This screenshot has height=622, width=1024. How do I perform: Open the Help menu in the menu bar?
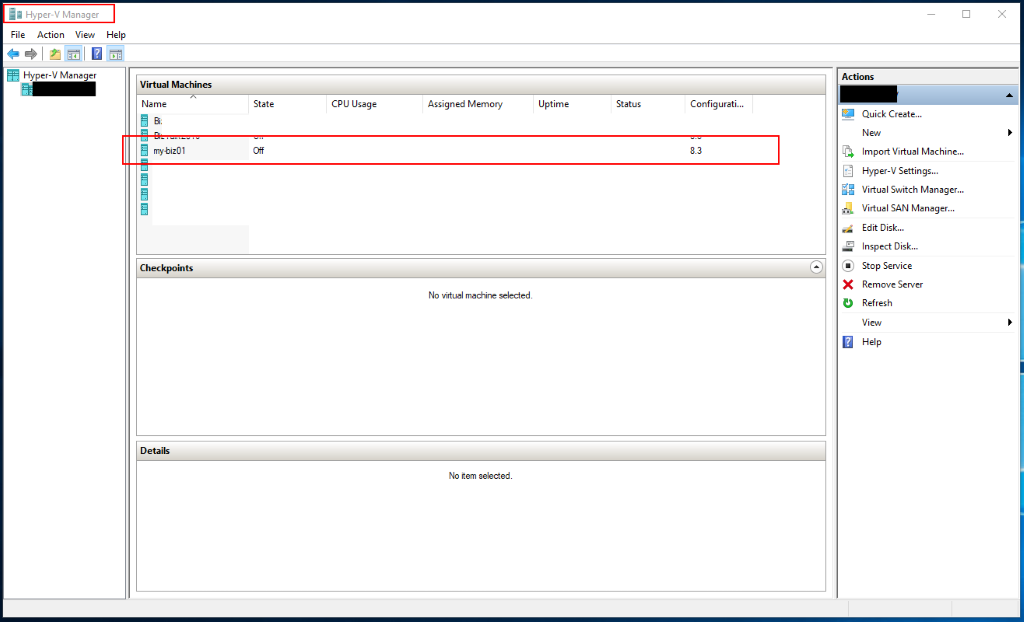116,35
